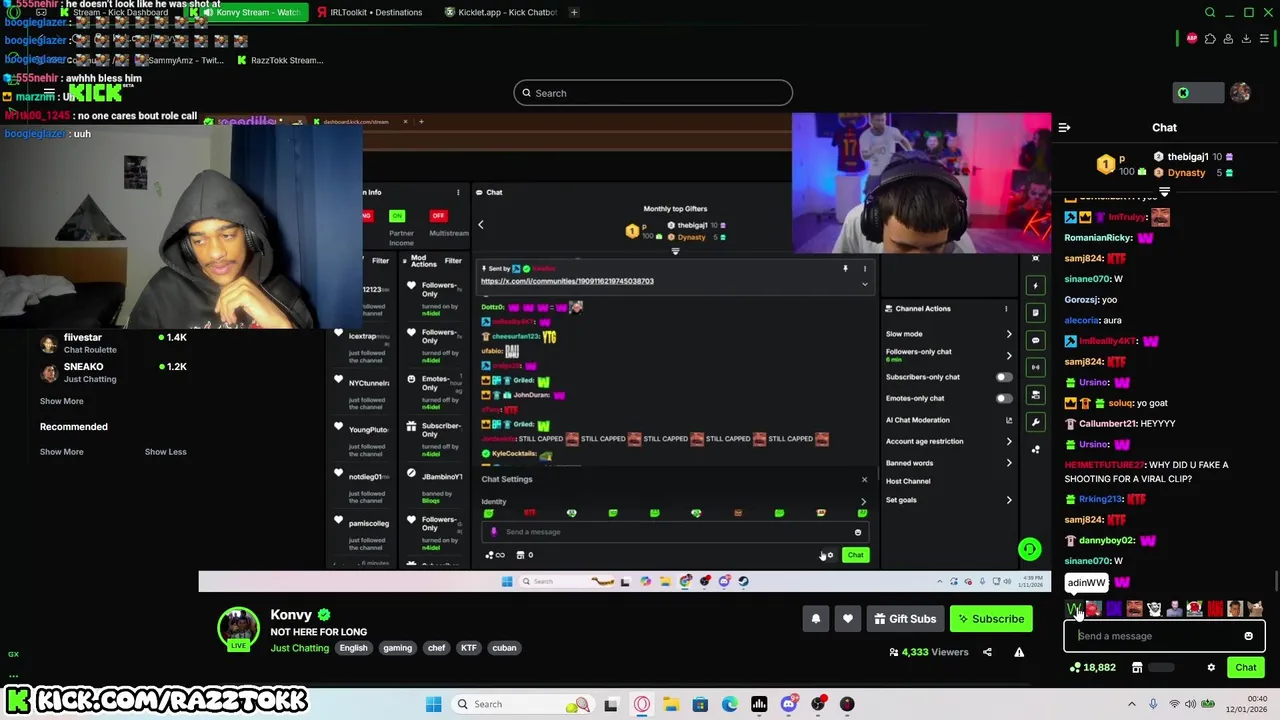Select the English tag
The image size is (1280, 720).
point(353,648)
